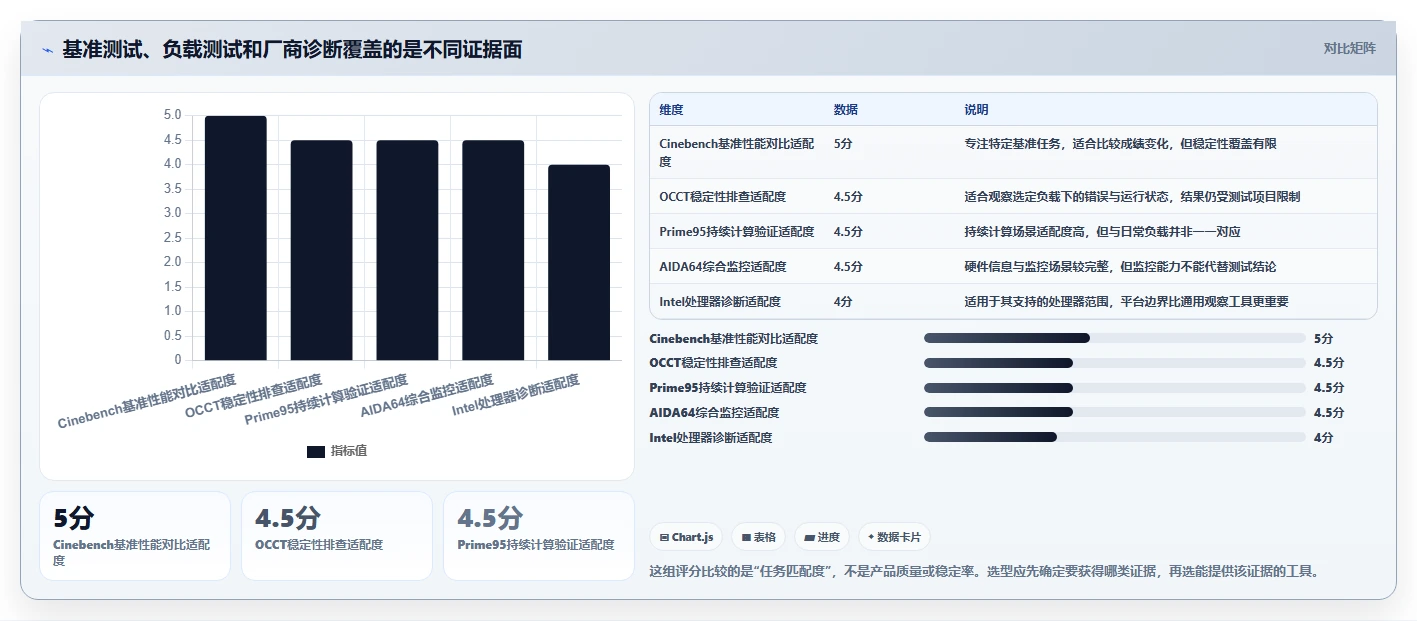Click the AIDA64综合监控适配度 progress bar
1417x621 pixels.
[1115, 412]
